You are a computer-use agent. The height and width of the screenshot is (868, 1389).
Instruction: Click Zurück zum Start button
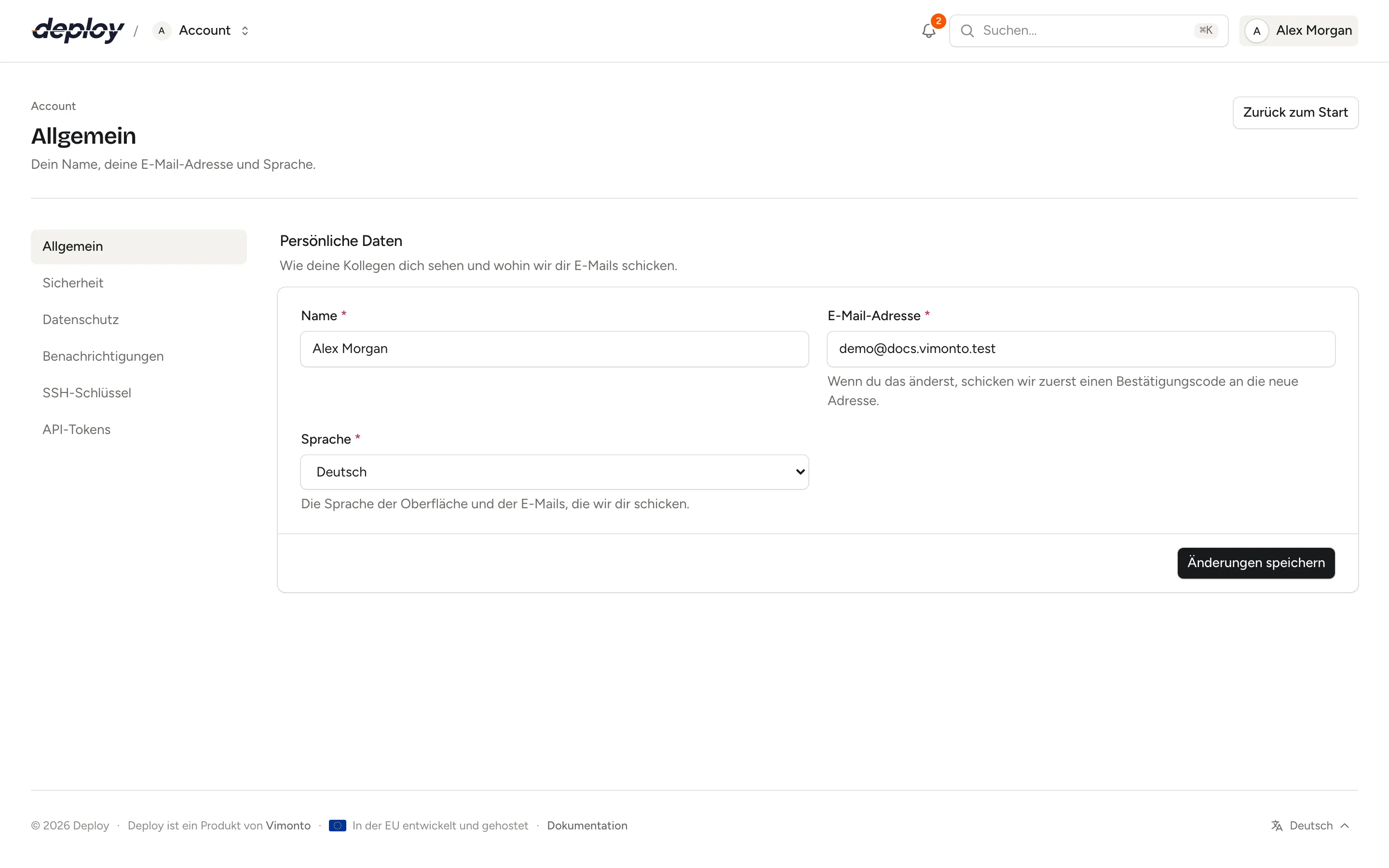1295,112
